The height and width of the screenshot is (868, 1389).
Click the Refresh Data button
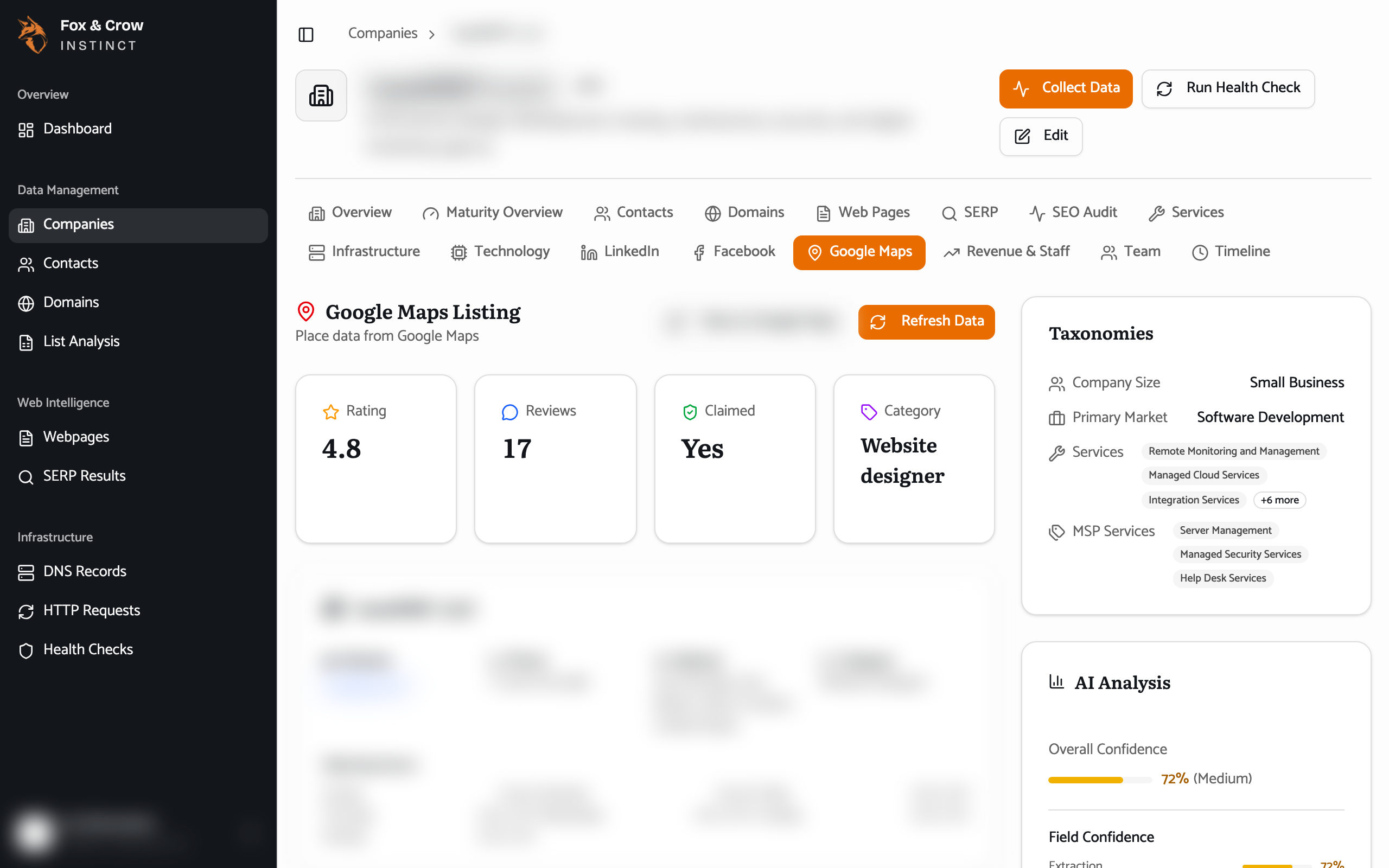[x=926, y=322]
